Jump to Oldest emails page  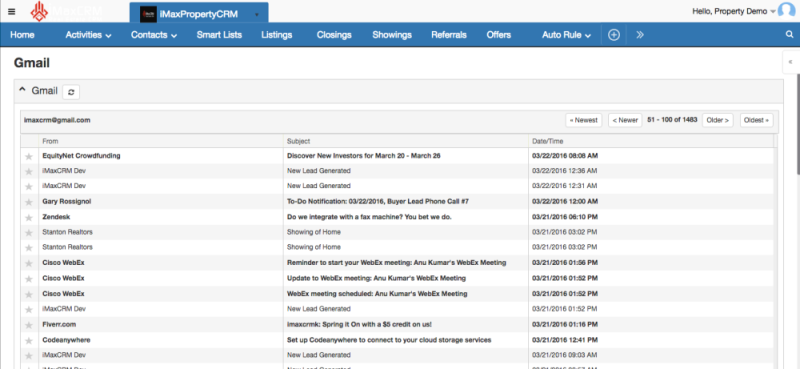757,120
